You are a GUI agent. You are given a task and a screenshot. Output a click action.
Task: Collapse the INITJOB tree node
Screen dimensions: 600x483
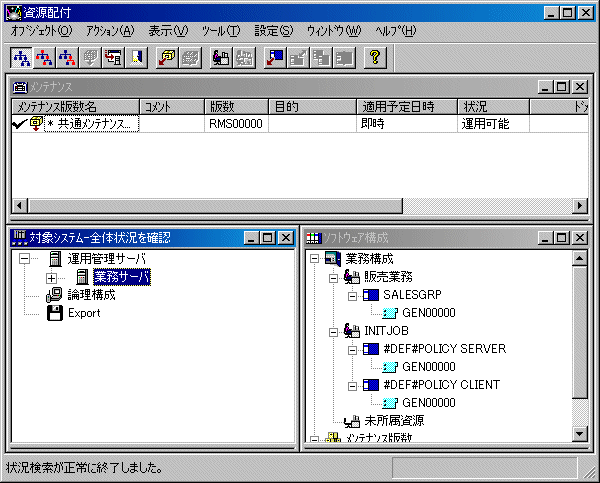click(334, 332)
